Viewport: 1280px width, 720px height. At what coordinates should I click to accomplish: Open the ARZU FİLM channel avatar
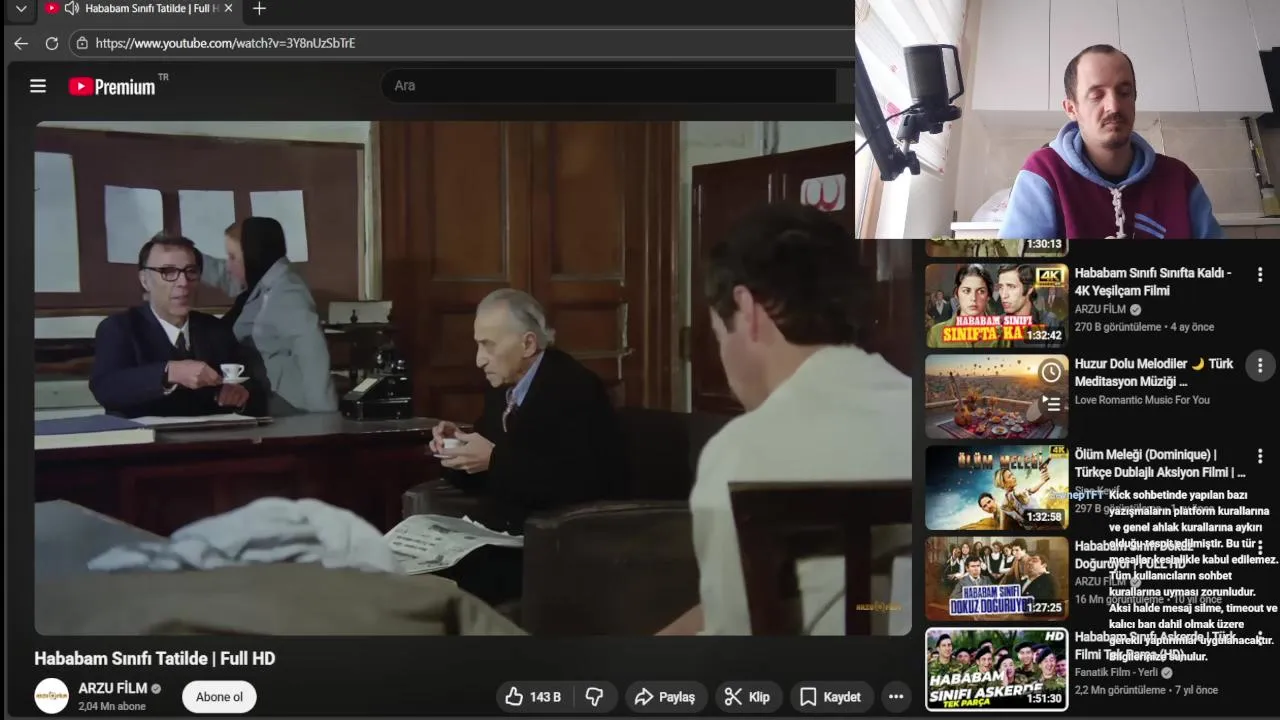(52, 696)
